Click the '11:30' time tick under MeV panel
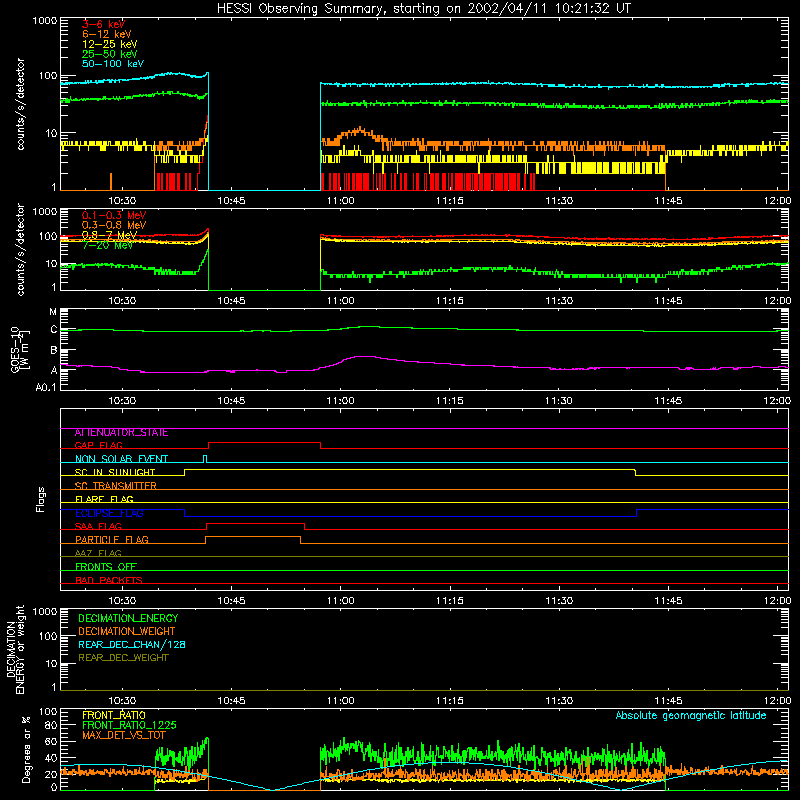This screenshot has width=800, height=800. click(559, 301)
